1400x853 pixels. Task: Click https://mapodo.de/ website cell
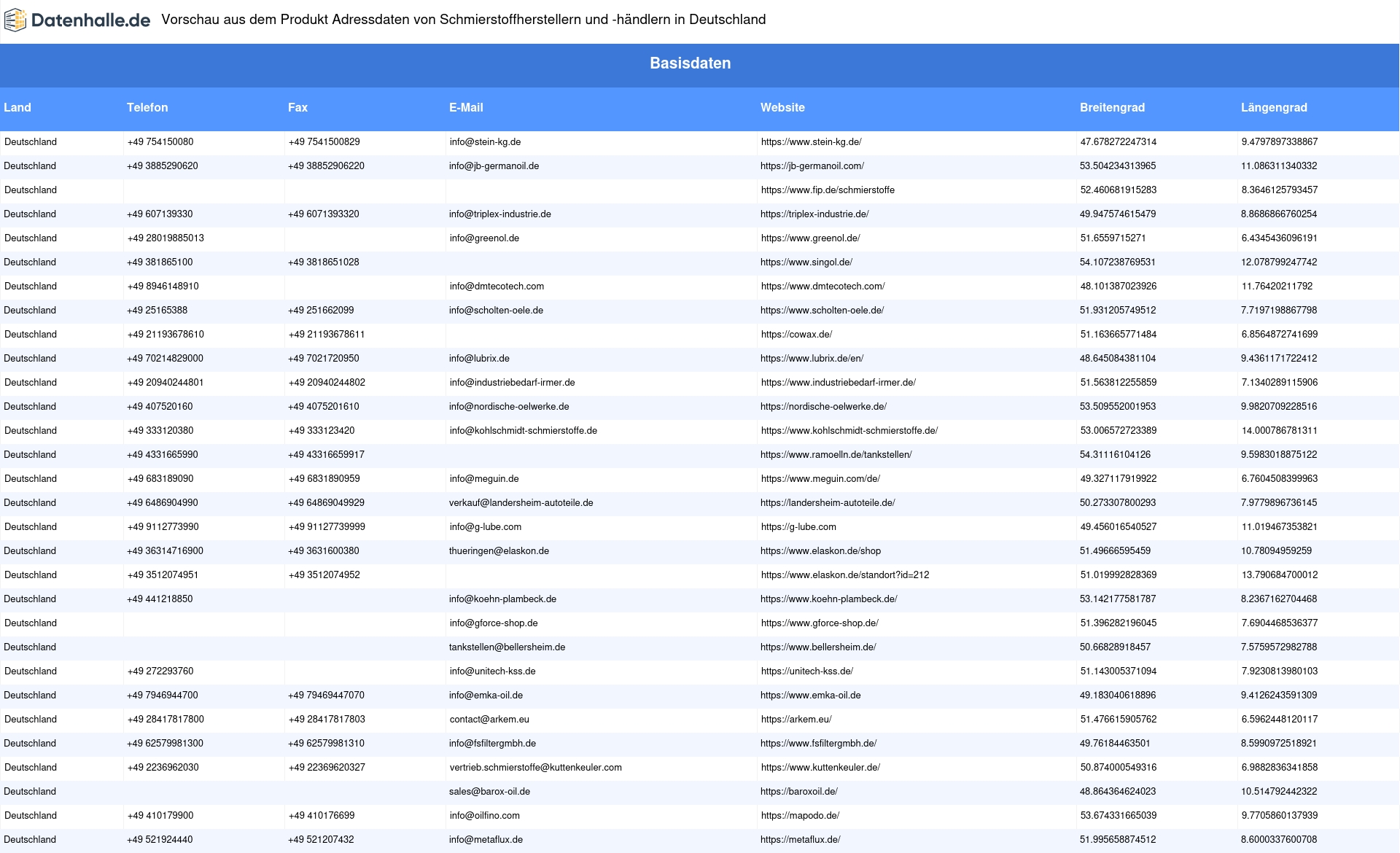pos(917,816)
